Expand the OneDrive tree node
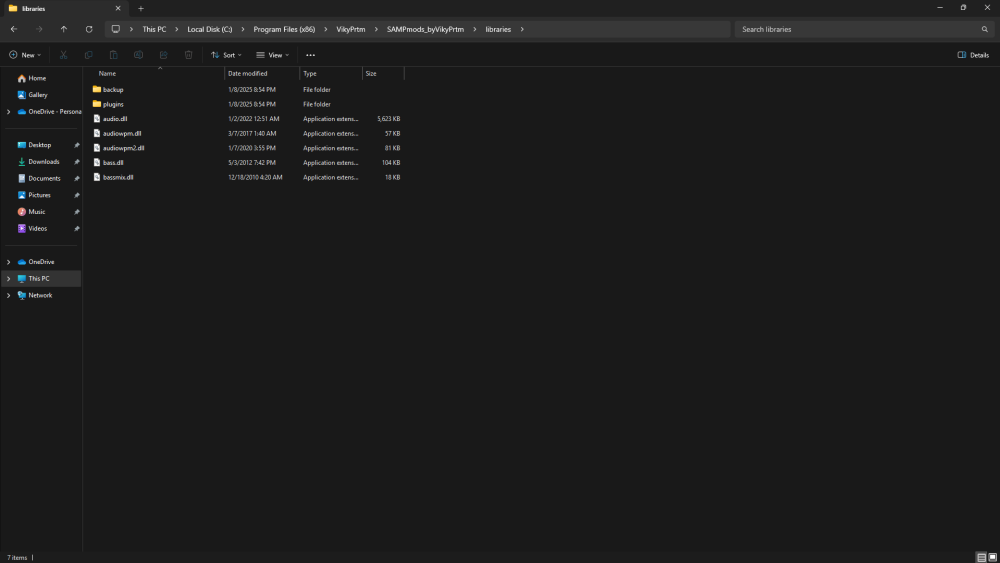This screenshot has height=563, width=1000. [x=8, y=262]
